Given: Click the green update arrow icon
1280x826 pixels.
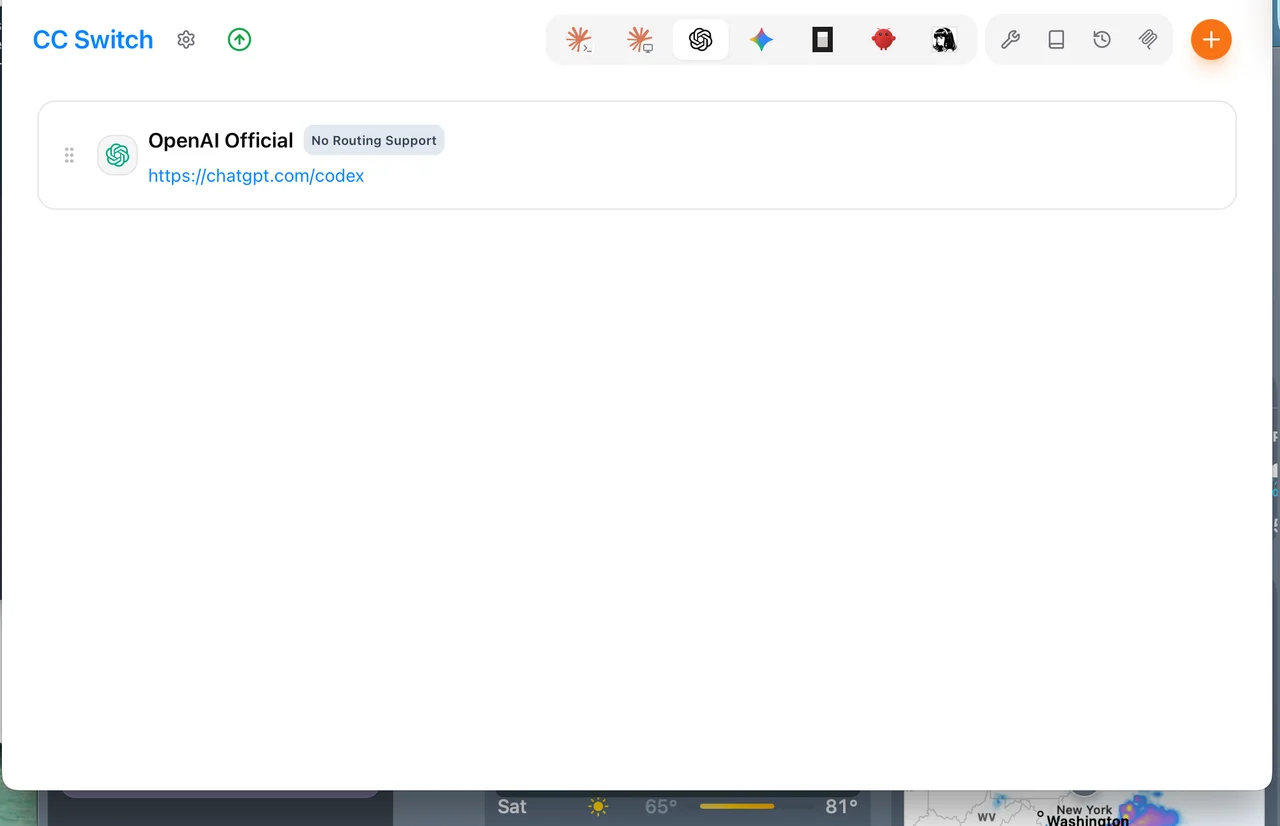Looking at the screenshot, I should pyautogui.click(x=239, y=40).
